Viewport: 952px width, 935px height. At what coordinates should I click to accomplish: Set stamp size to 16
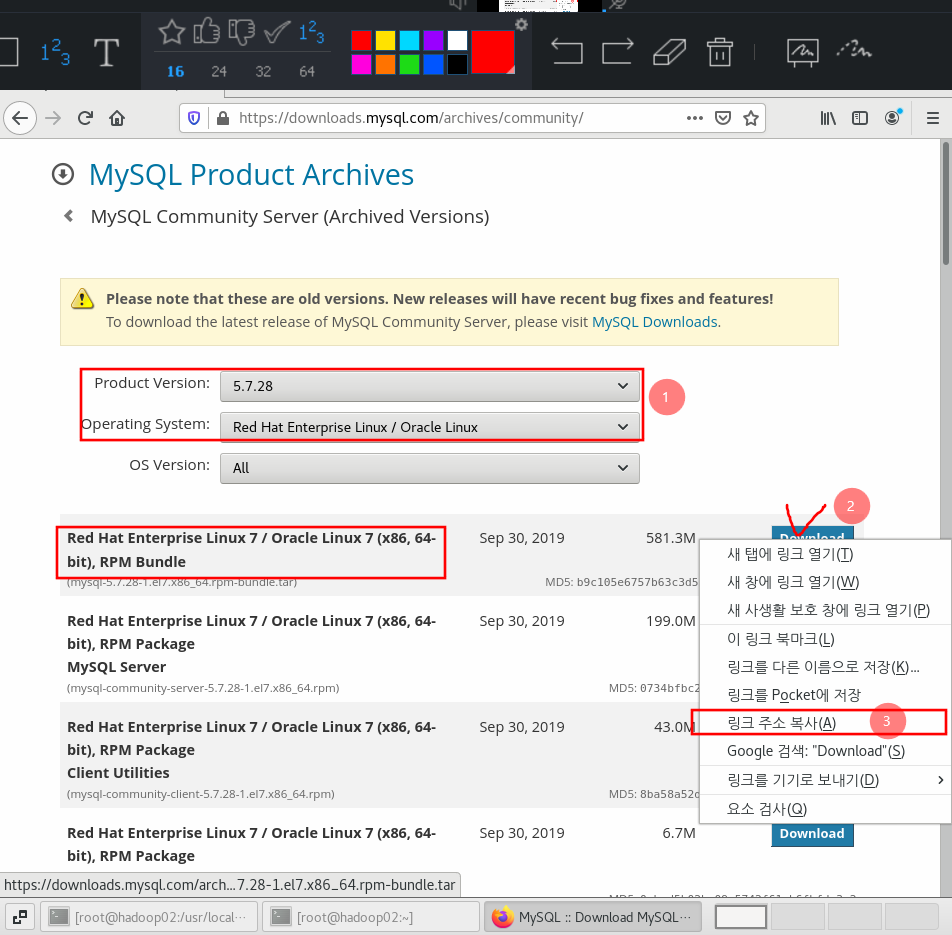(175, 72)
